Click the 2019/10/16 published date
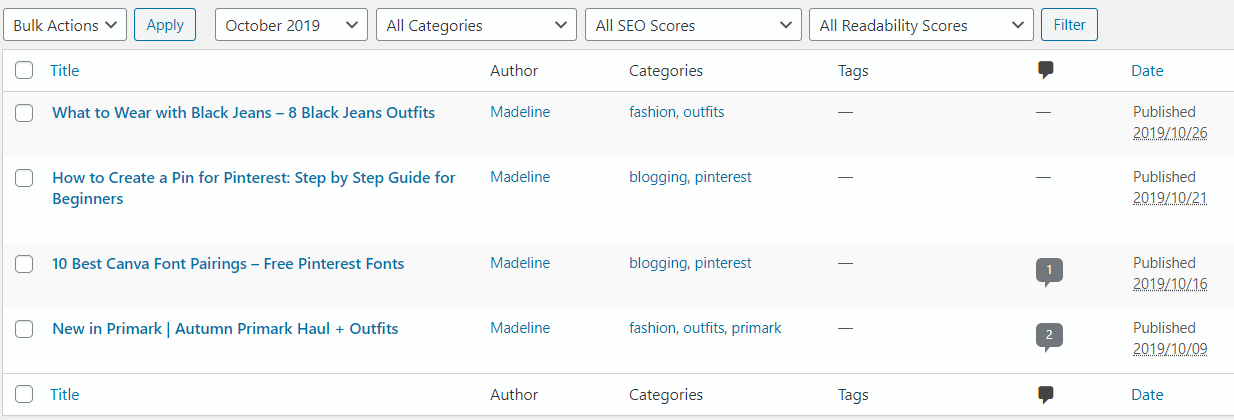The height and width of the screenshot is (420, 1234). (x=1170, y=284)
